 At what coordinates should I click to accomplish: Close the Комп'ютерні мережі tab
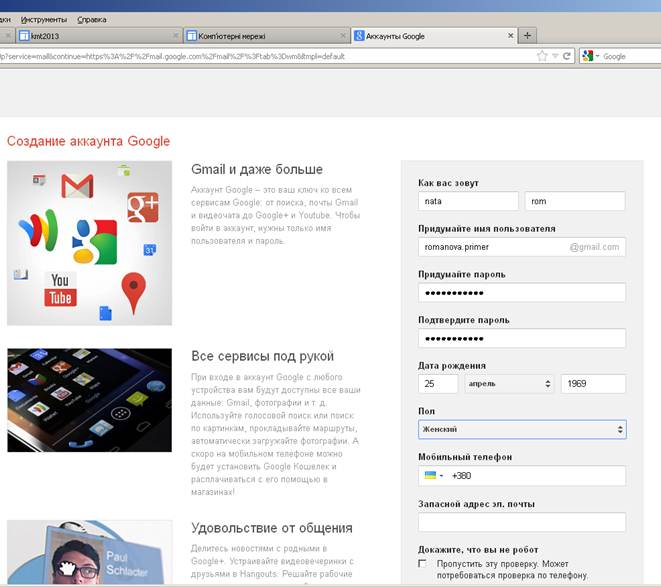point(343,36)
